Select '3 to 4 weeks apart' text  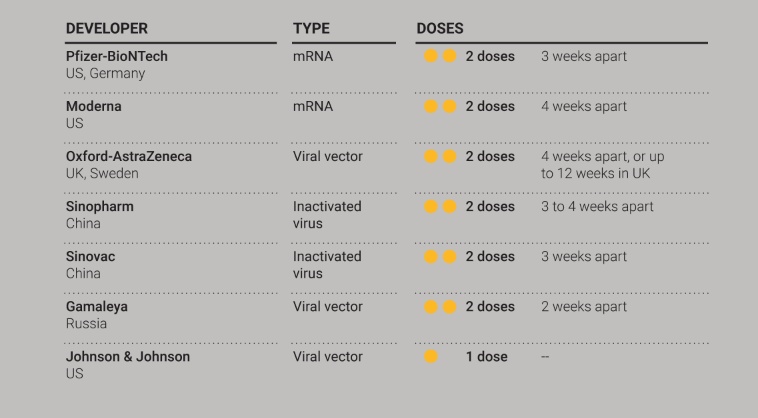tap(597, 207)
